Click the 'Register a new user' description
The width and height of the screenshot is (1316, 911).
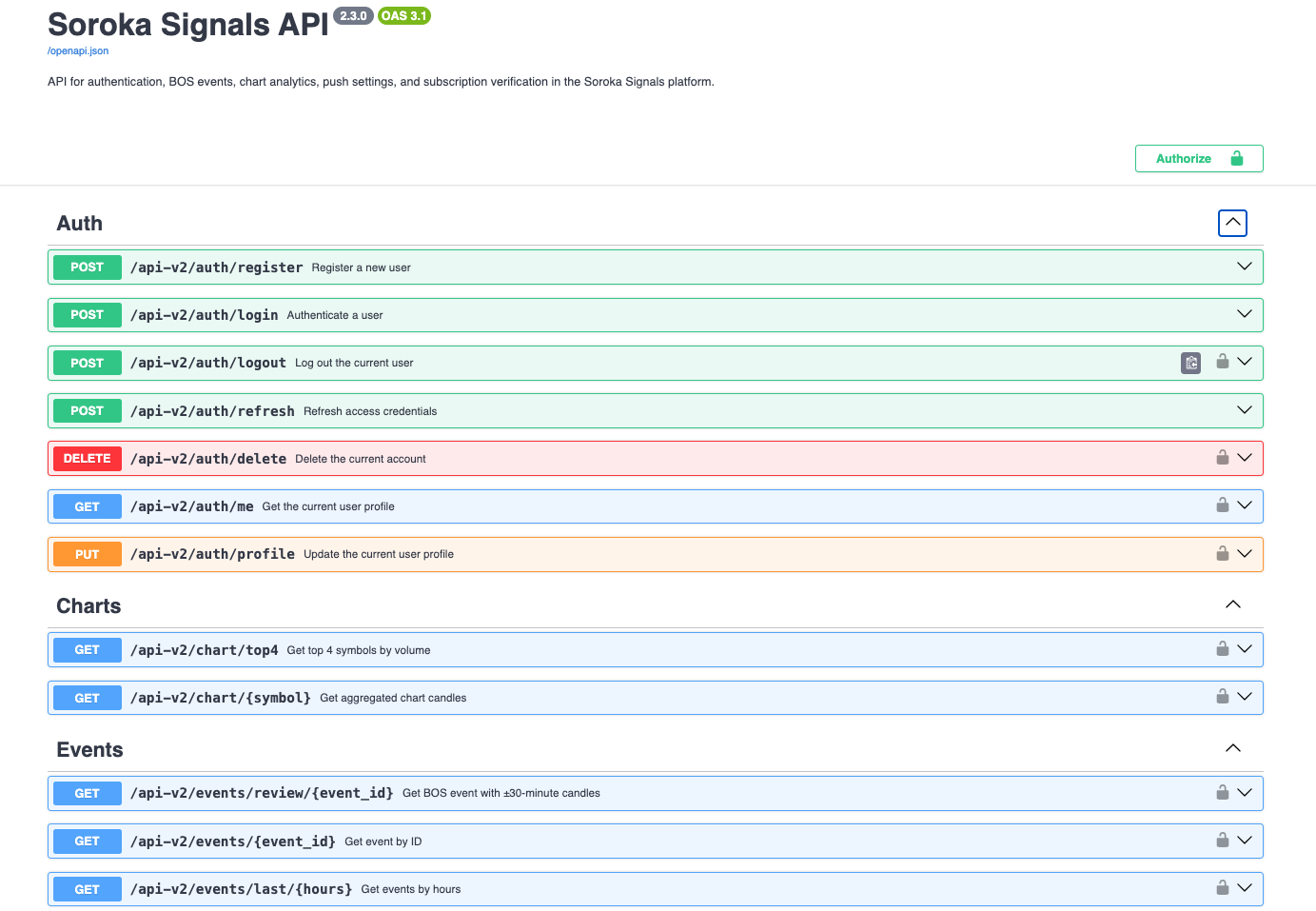[x=362, y=267]
